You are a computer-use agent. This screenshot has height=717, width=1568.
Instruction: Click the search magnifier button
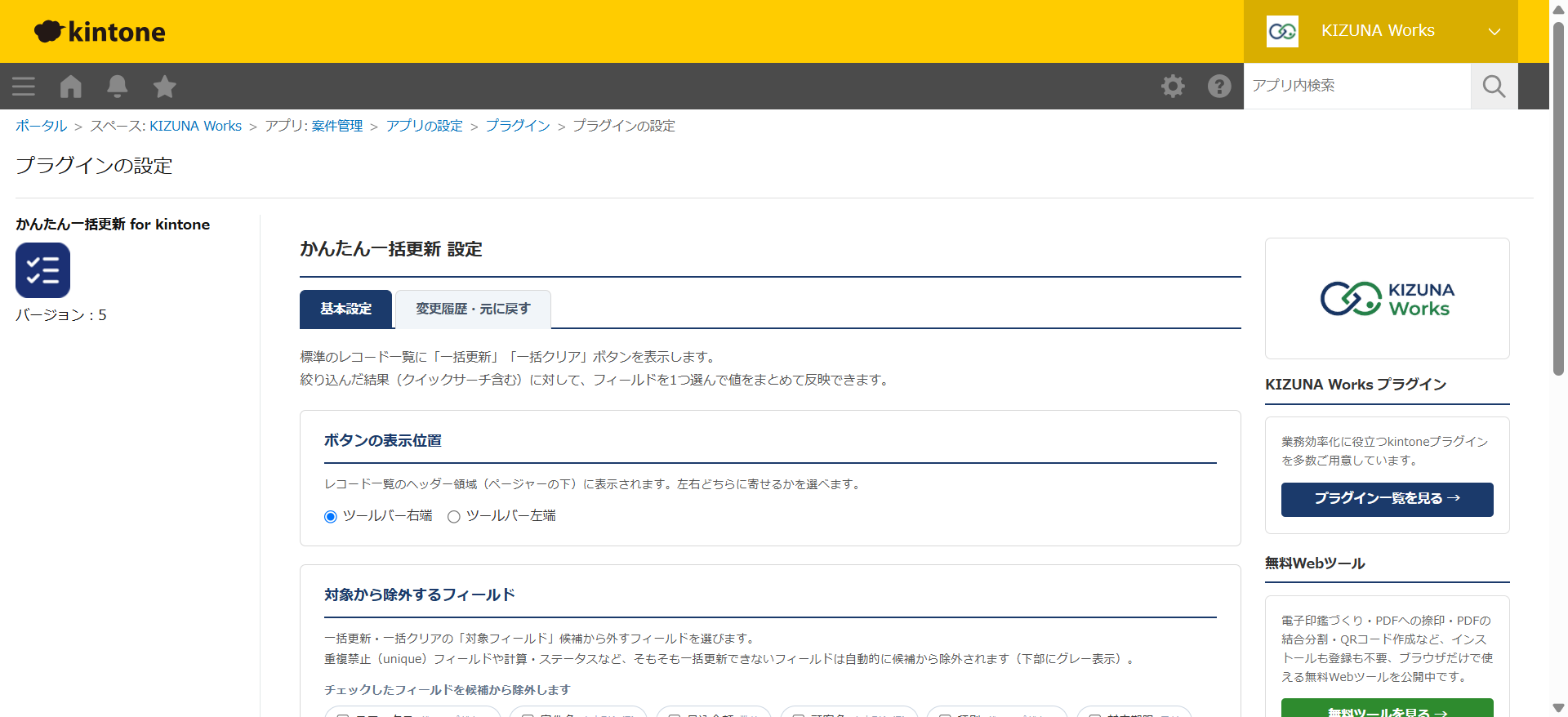1494,86
